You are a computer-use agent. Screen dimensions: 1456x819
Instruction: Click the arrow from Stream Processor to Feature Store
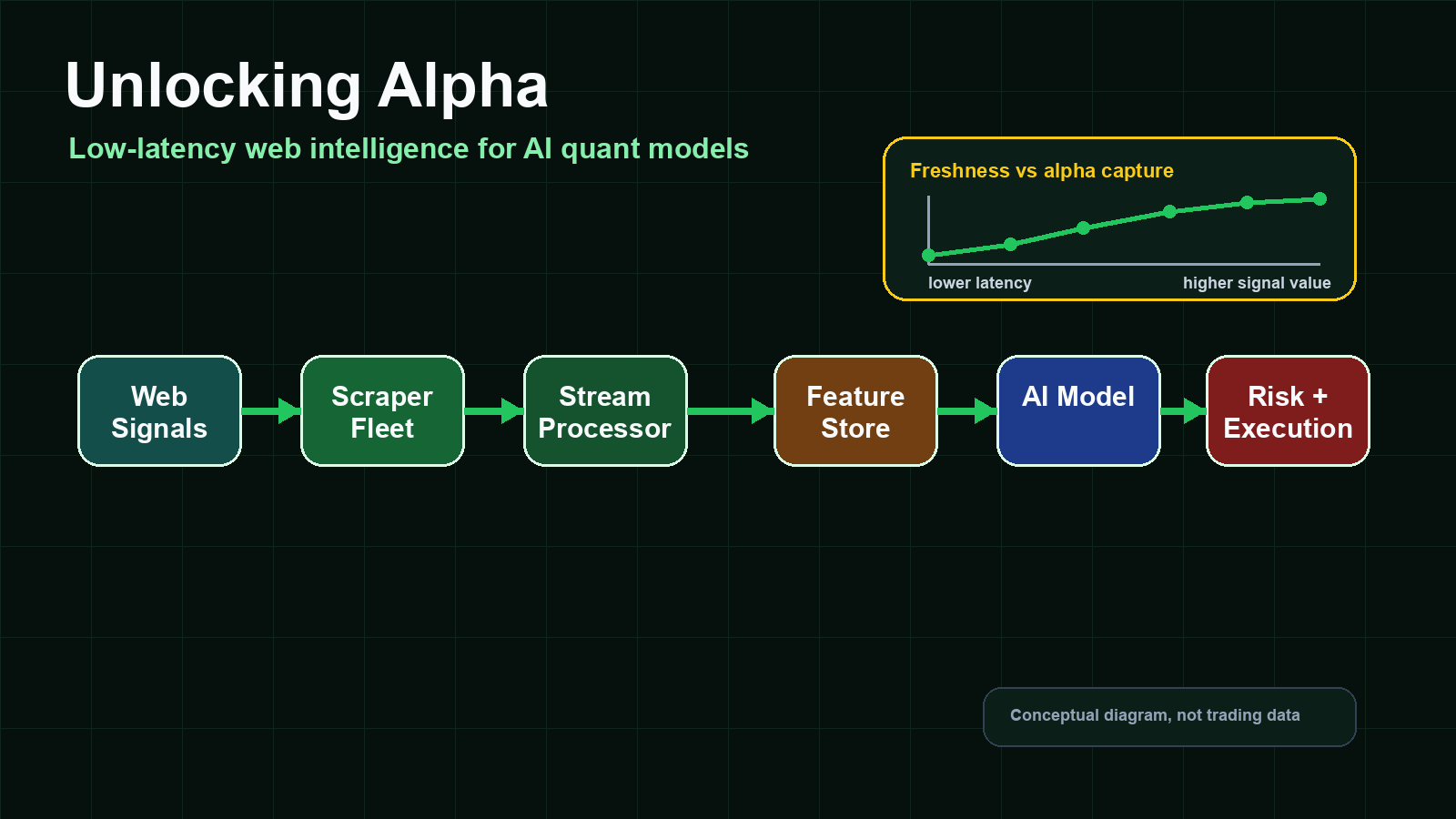point(731,411)
